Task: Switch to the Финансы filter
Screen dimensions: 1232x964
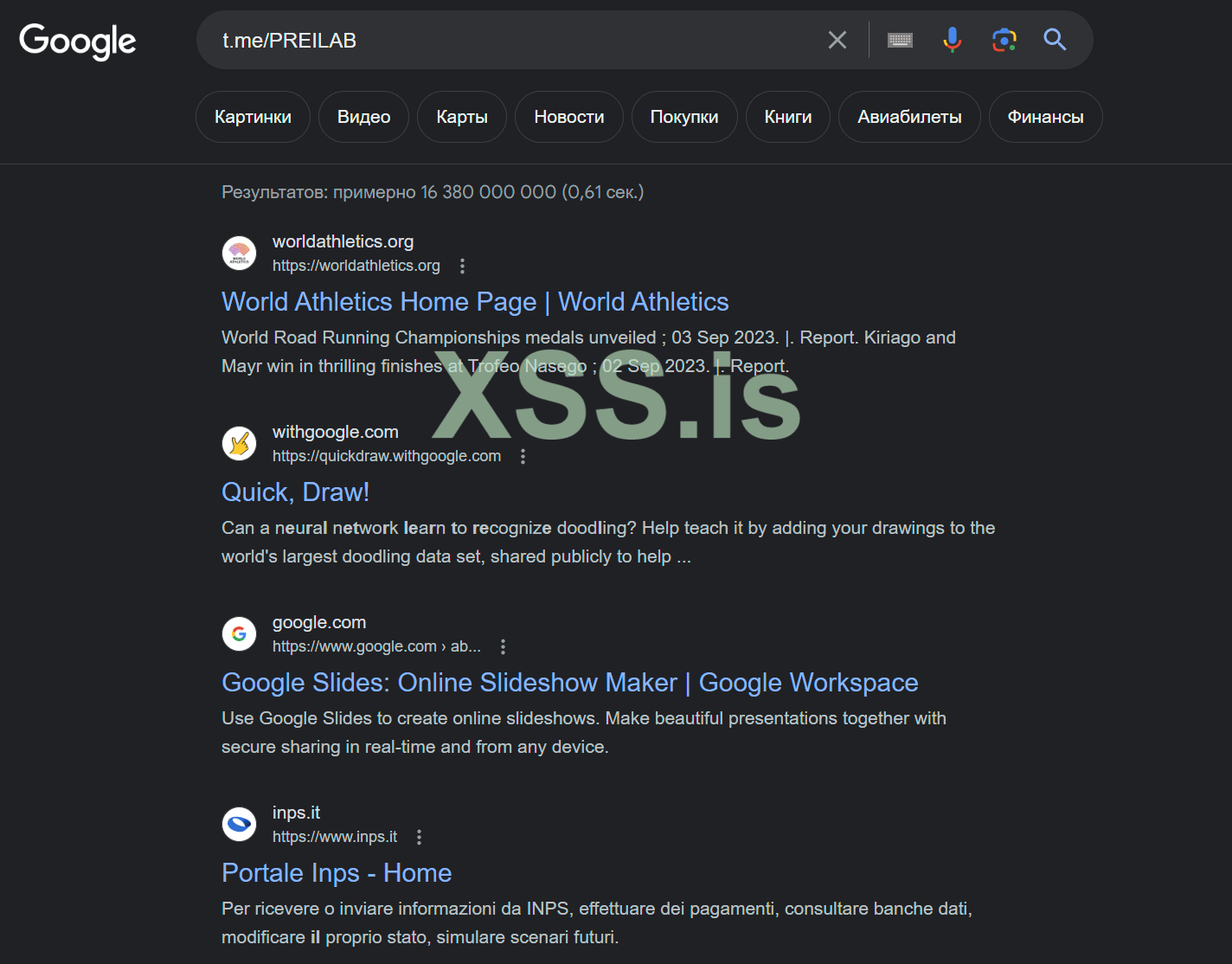Action: (1046, 117)
